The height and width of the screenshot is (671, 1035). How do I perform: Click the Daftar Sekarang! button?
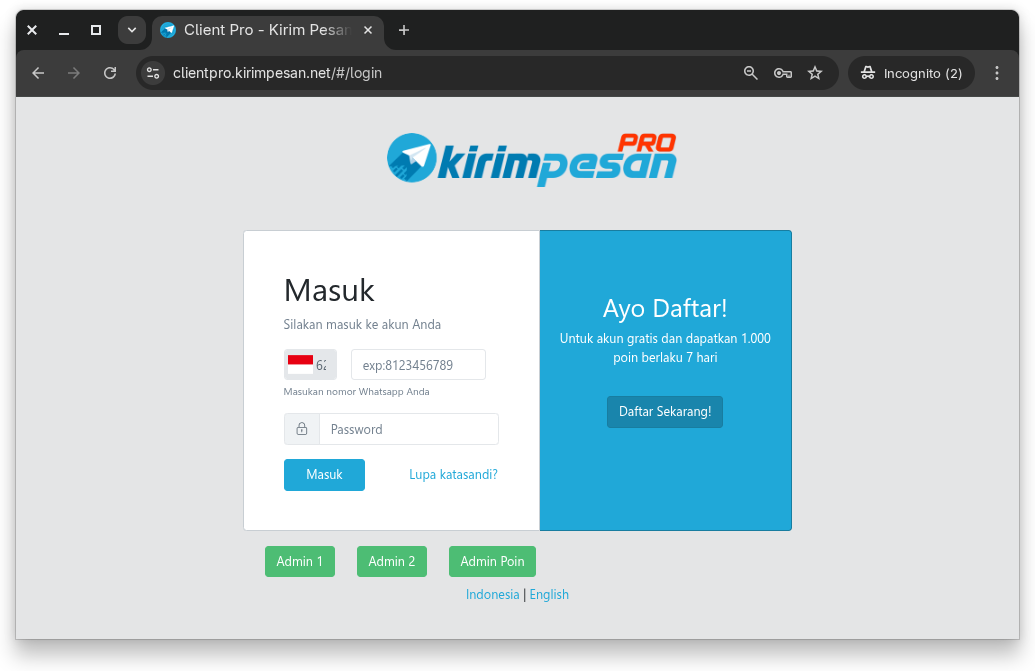point(664,412)
